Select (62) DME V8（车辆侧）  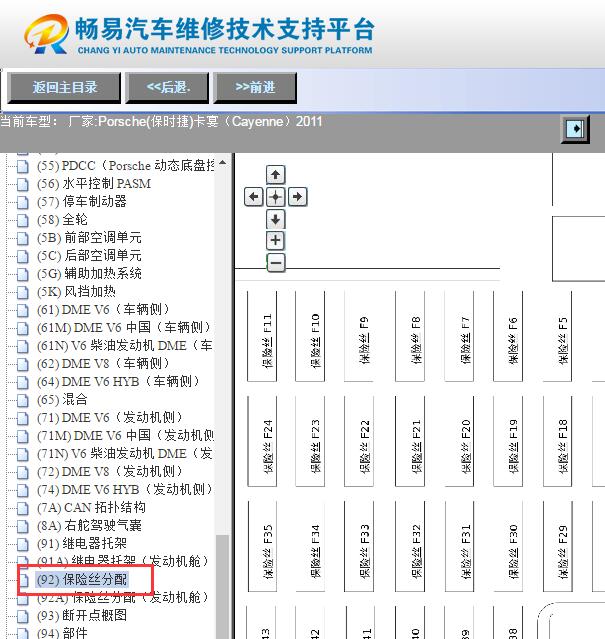(103, 364)
